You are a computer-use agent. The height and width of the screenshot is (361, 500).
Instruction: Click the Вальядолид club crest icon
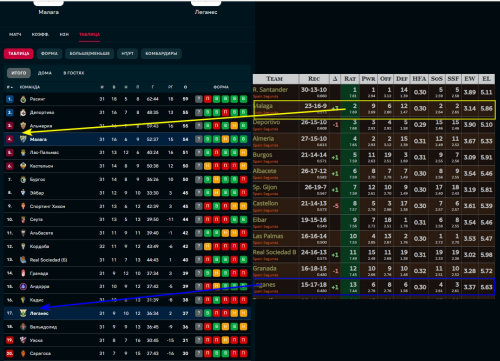tap(23, 327)
